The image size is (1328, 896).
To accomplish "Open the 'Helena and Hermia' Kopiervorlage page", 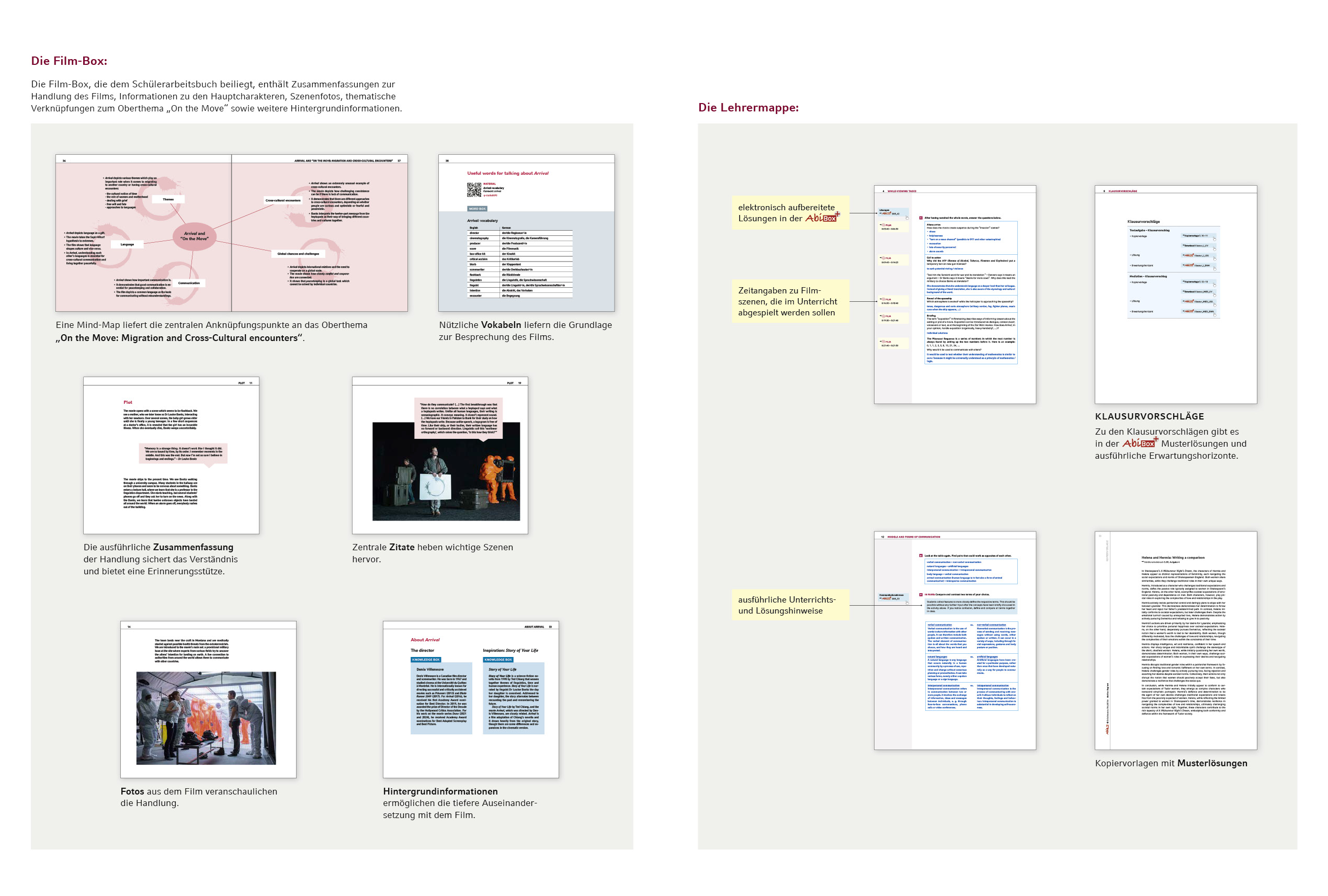I will [1175, 640].
